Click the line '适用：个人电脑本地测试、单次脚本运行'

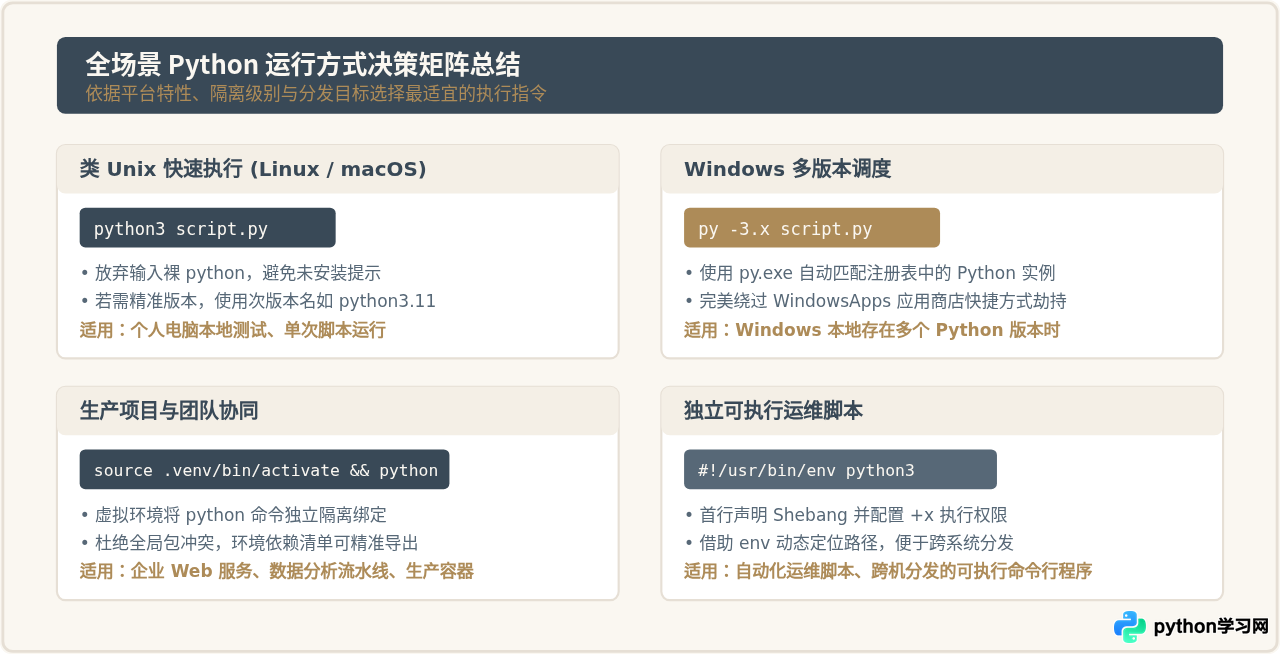pos(233,330)
